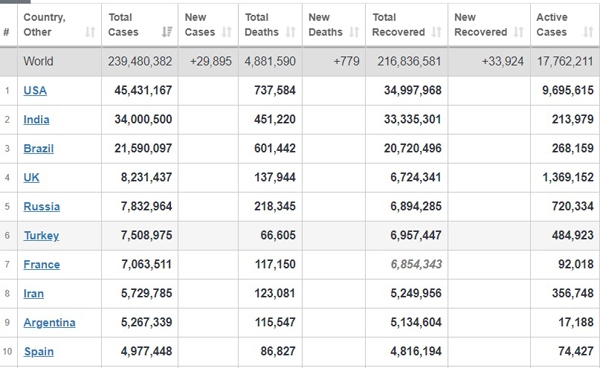Sort by New Recovered column arrows

coord(518,32)
